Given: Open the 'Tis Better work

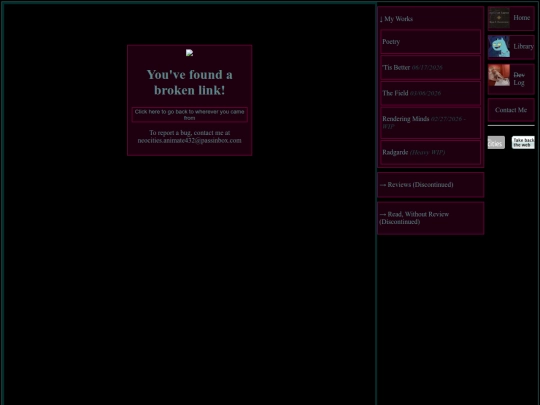Looking at the screenshot, I should coord(430,68).
